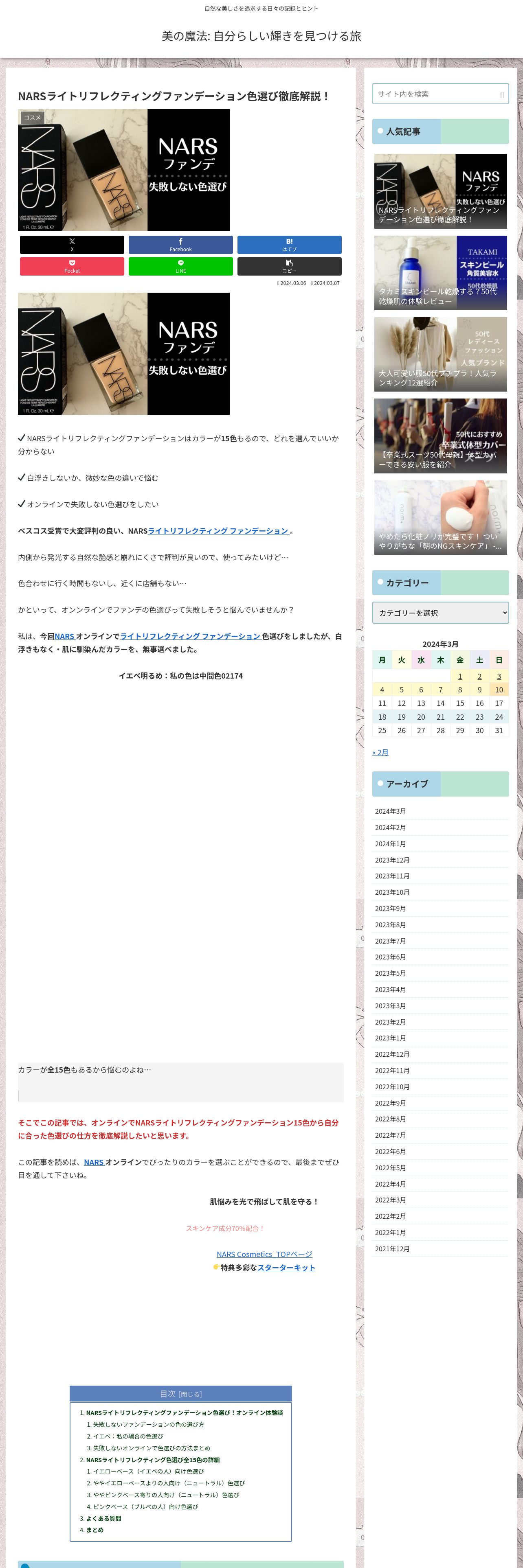The width and height of the screenshot is (523, 1568).
Task: Jump to TOC item イエローベース（イエベの人）向け色選び
Action: point(149,1471)
